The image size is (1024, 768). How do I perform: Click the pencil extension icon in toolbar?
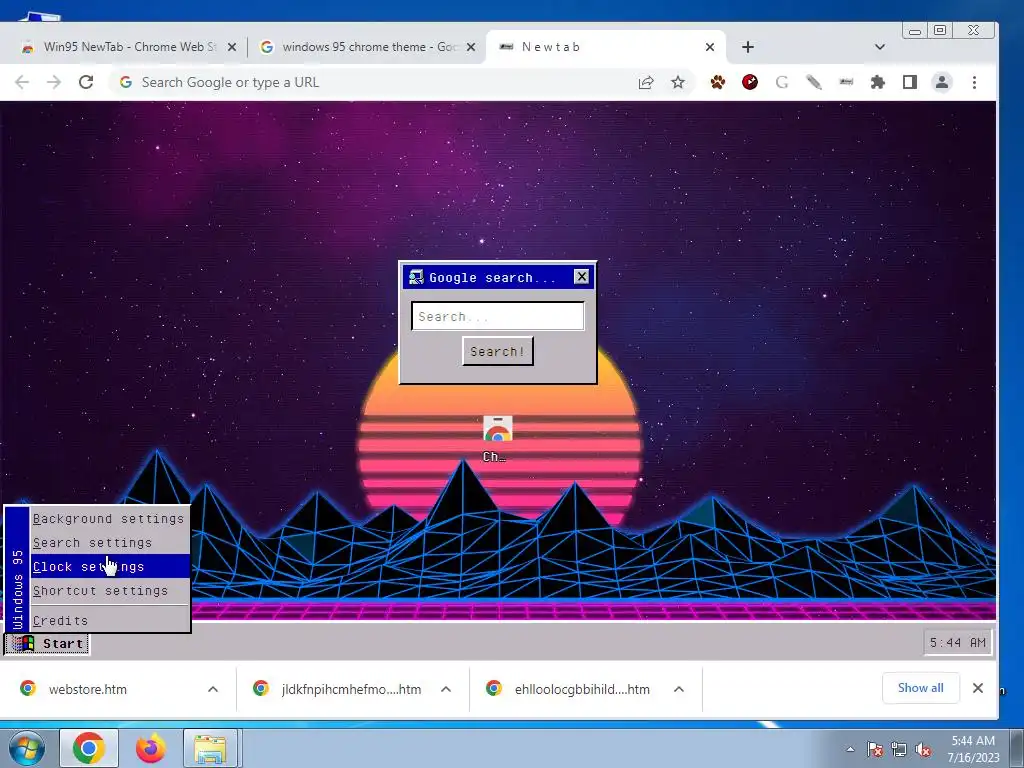click(814, 82)
